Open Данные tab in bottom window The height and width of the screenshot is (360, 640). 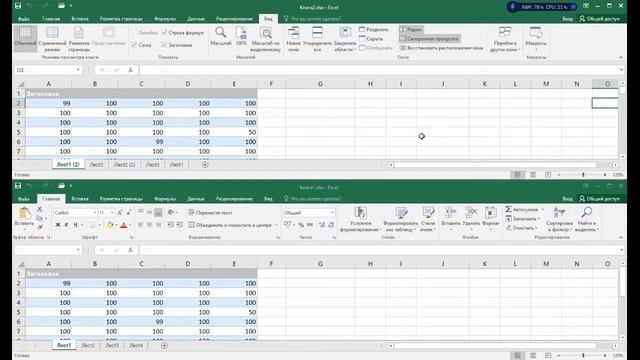click(196, 199)
